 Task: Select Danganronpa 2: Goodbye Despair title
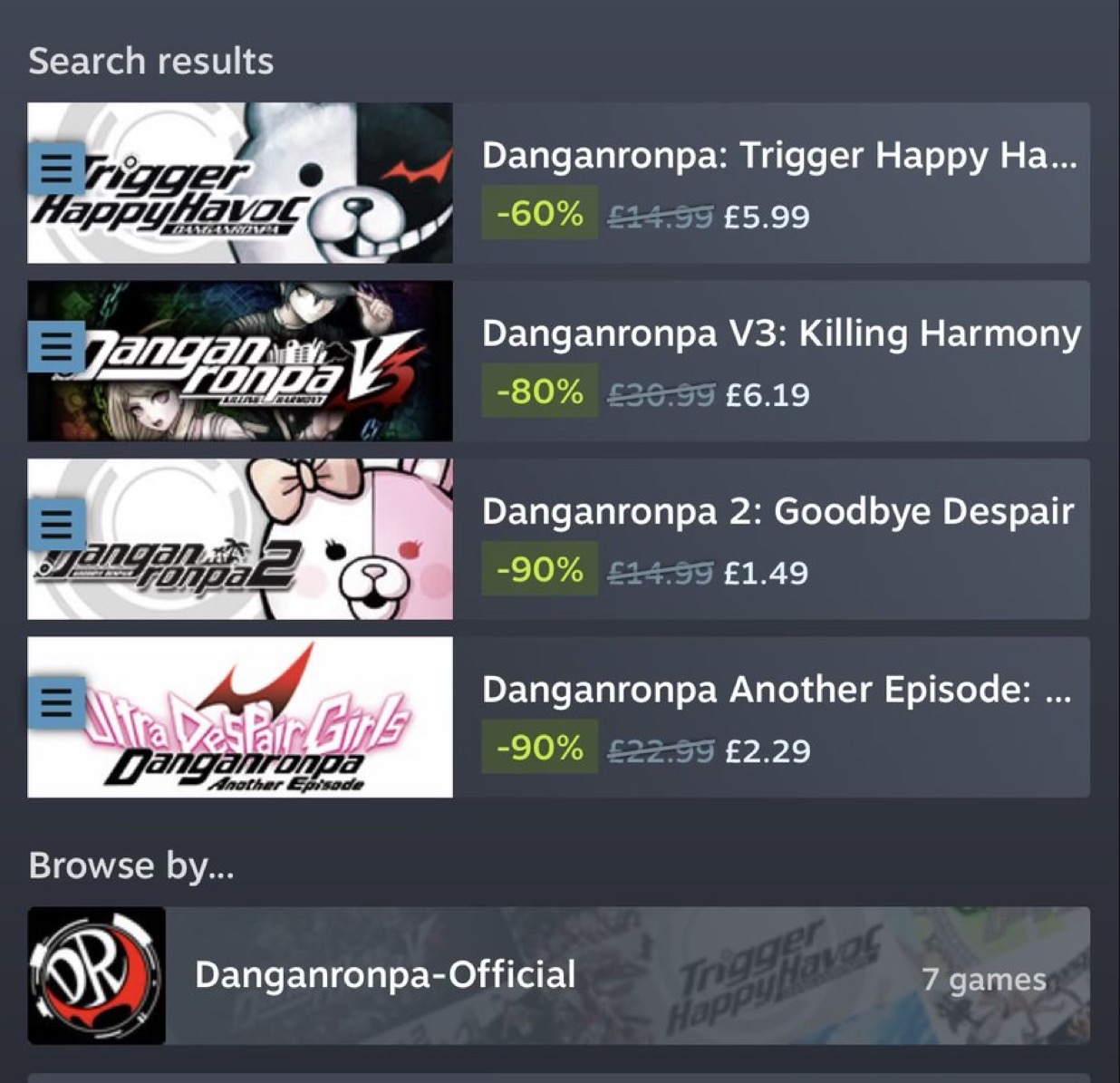coord(777,511)
